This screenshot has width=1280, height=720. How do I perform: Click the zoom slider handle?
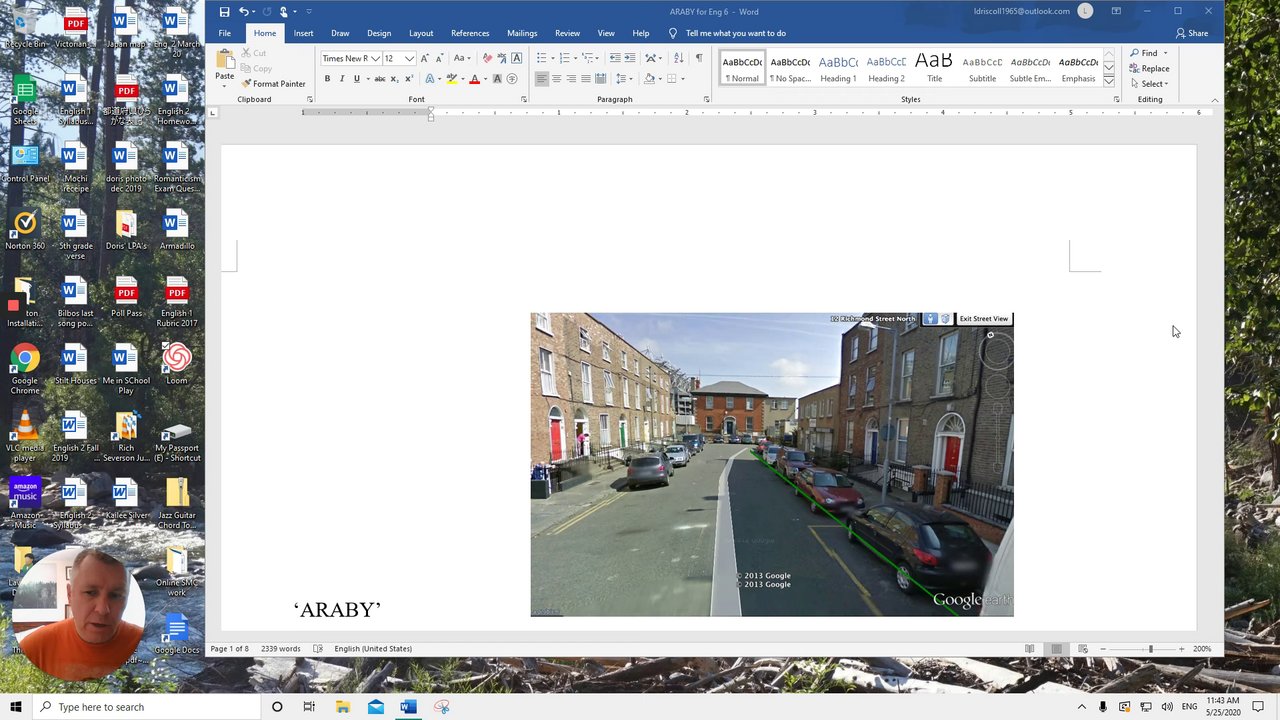(1150, 649)
